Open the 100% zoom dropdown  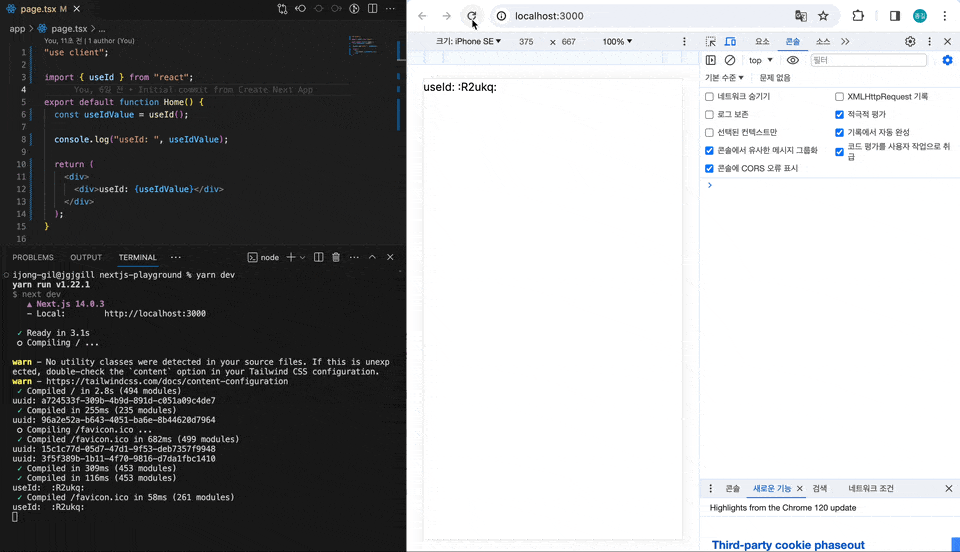pyautogui.click(x=617, y=42)
